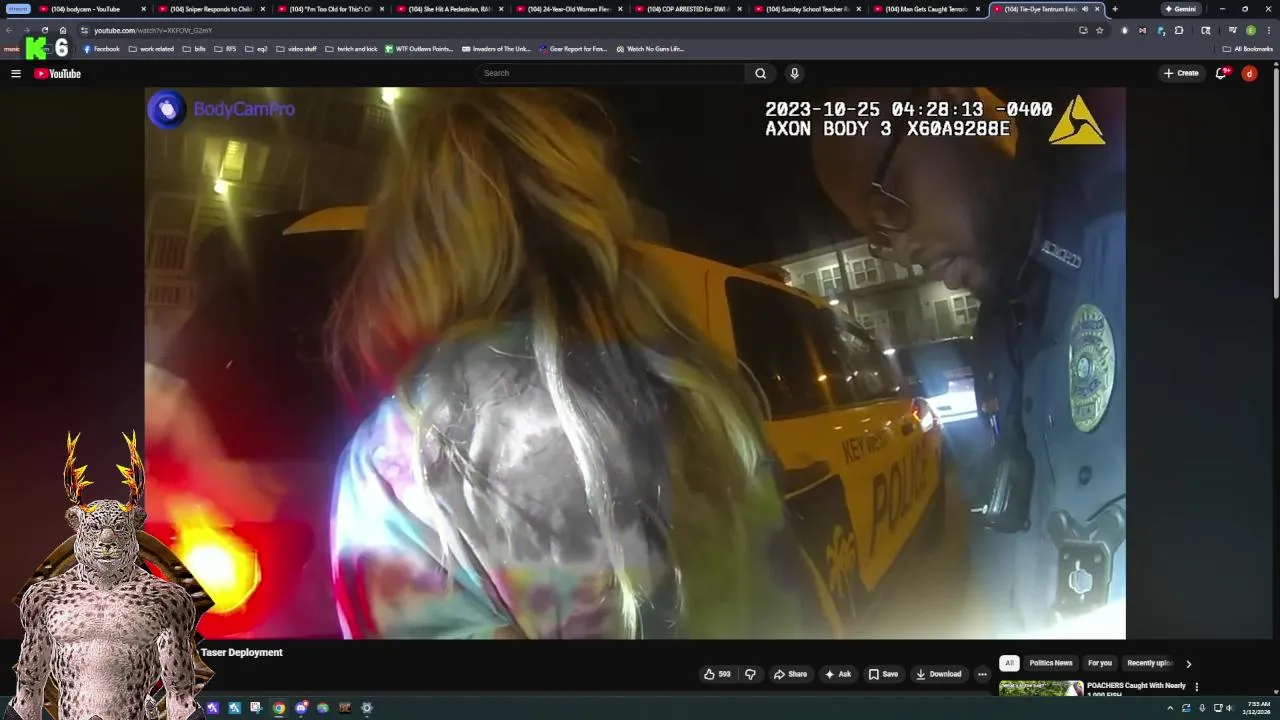Click the BodyCamPro video frame to pause
This screenshot has height=720, width=1280.
point(635,363)
